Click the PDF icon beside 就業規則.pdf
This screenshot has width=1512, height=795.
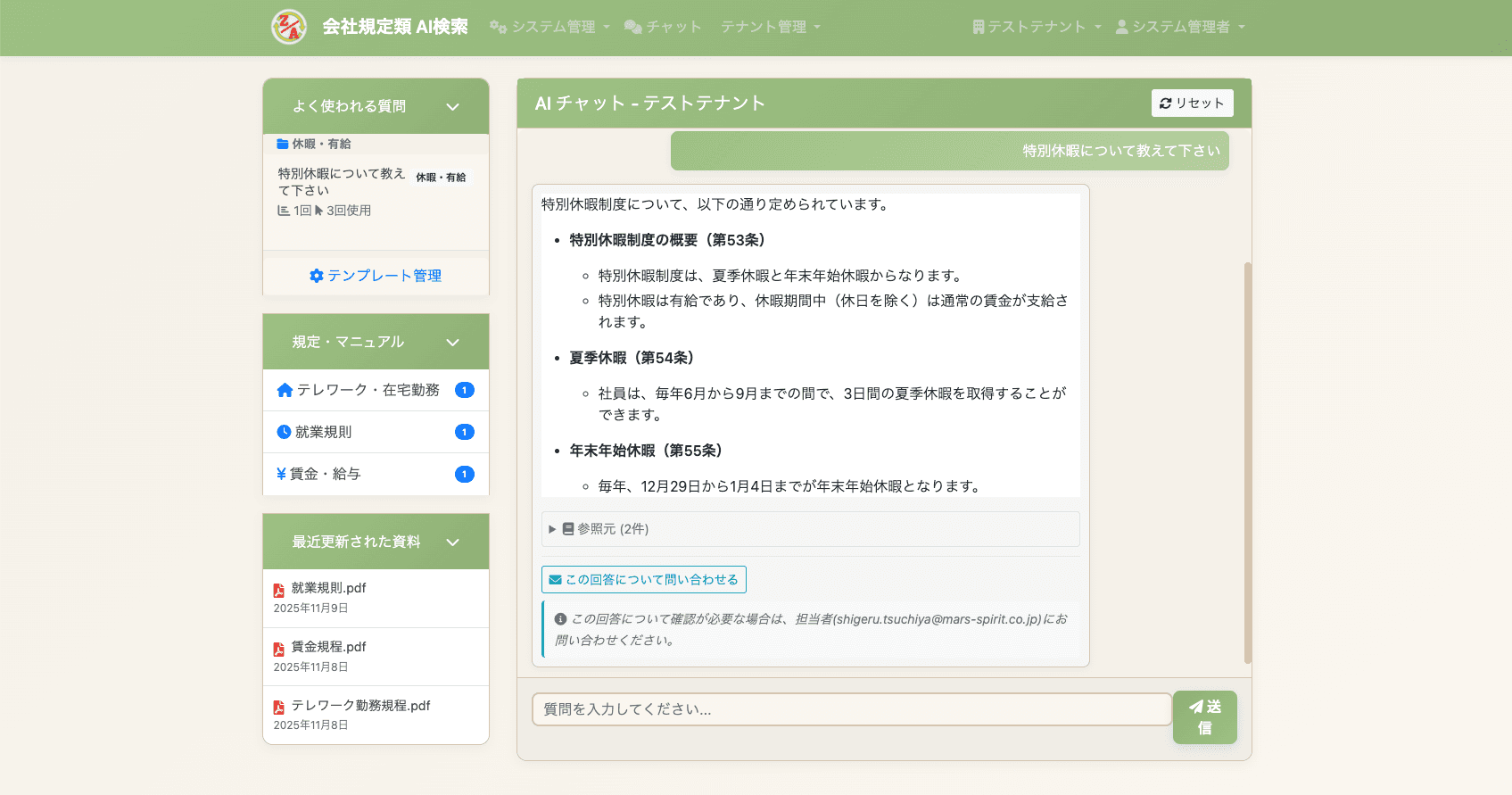[x=279, y=590]
